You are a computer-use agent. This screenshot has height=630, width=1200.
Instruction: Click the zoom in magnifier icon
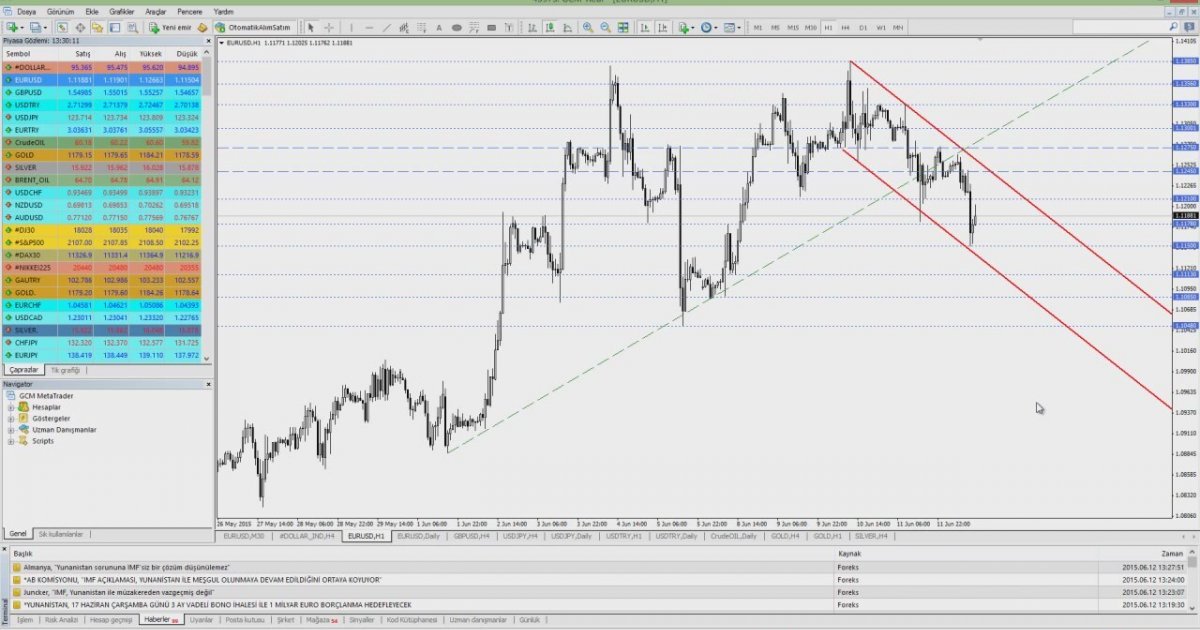point(588,27)
